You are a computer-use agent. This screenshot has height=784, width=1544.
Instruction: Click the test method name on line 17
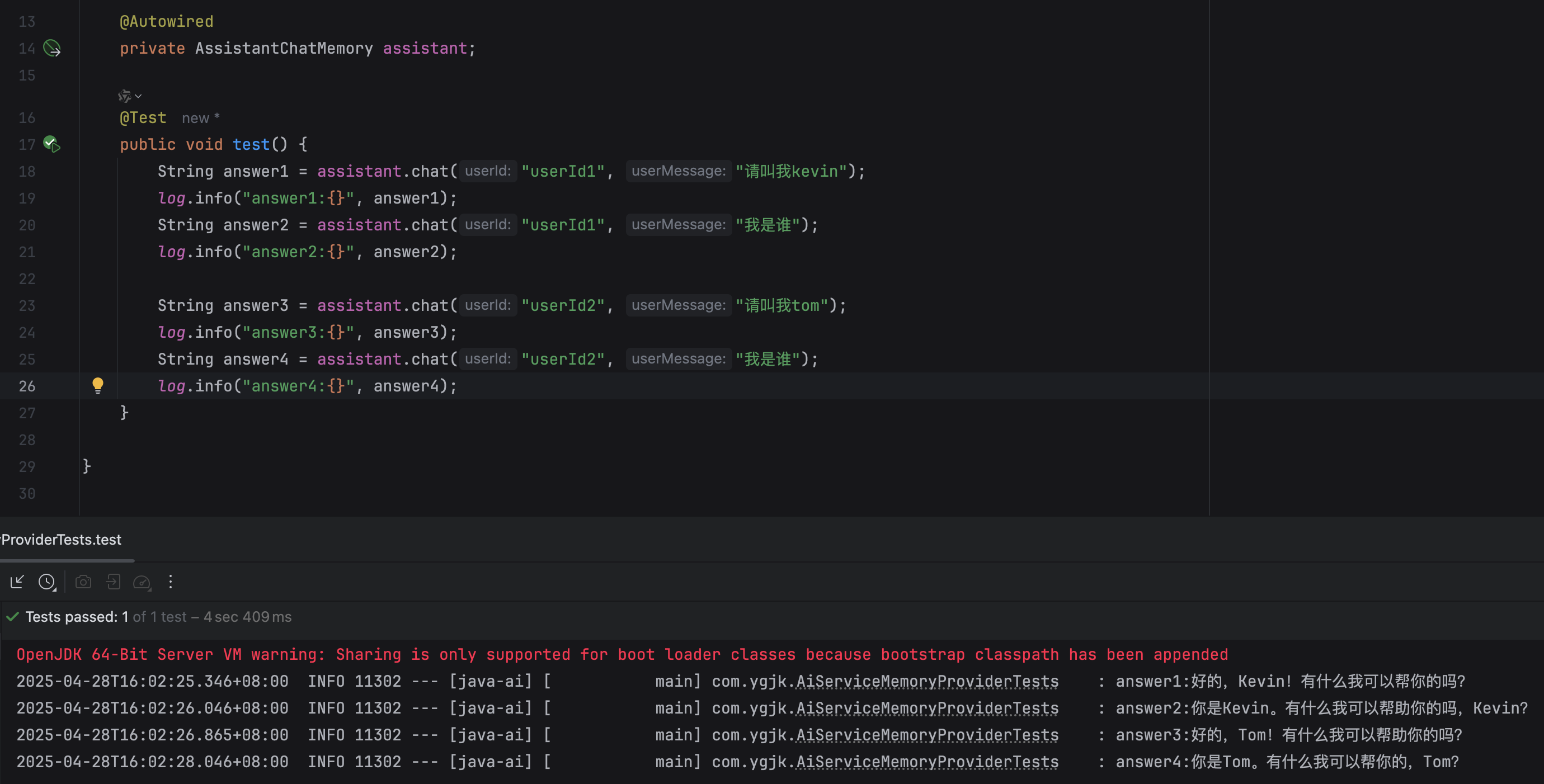[251, 144]
